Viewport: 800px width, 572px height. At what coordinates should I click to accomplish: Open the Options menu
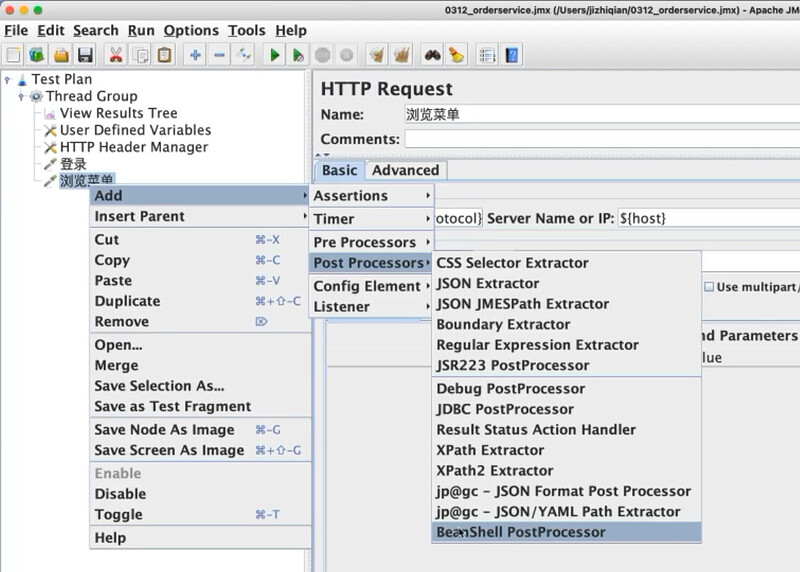point(191,31)
